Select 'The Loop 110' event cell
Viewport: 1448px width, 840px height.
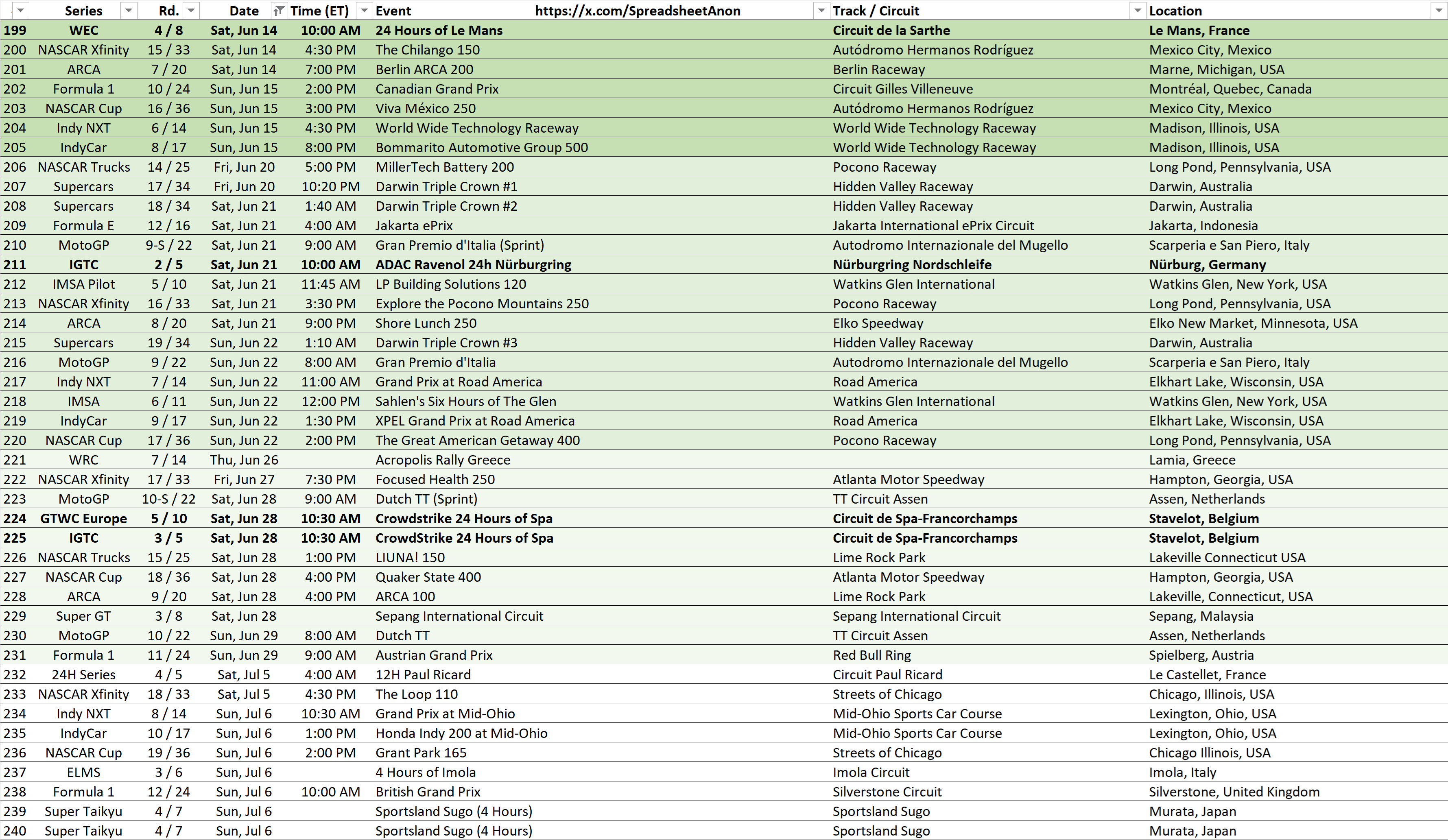point(417,695)
